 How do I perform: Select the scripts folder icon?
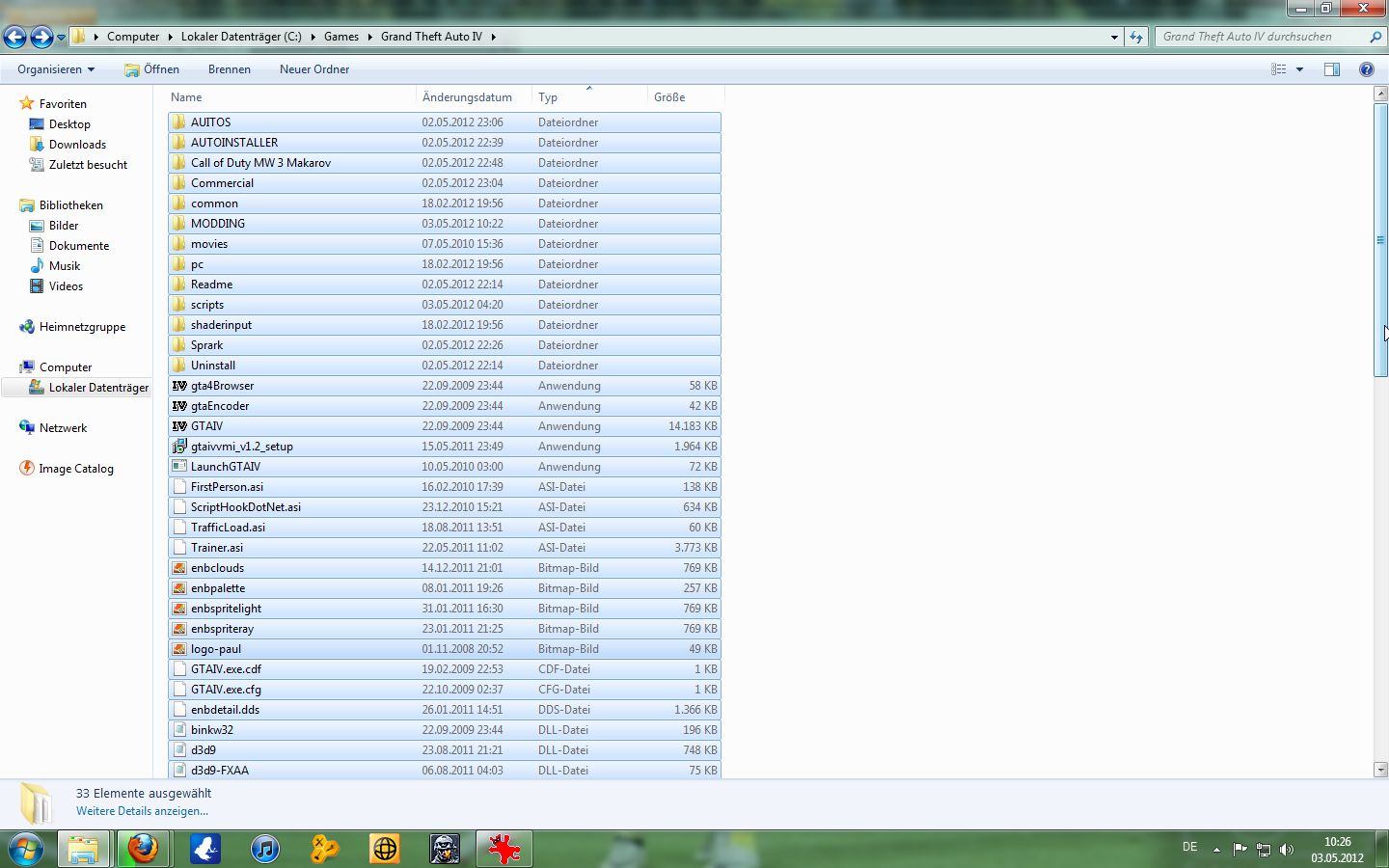coord(179,305)
